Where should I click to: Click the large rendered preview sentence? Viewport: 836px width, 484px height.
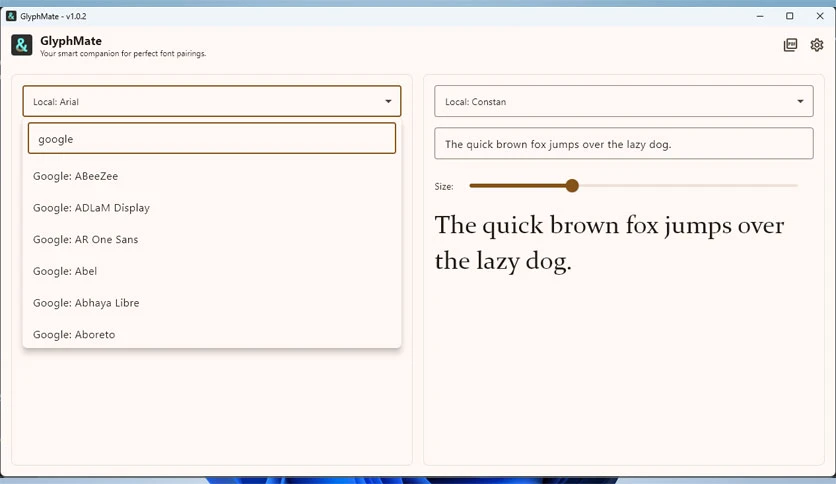coord(609,244)
